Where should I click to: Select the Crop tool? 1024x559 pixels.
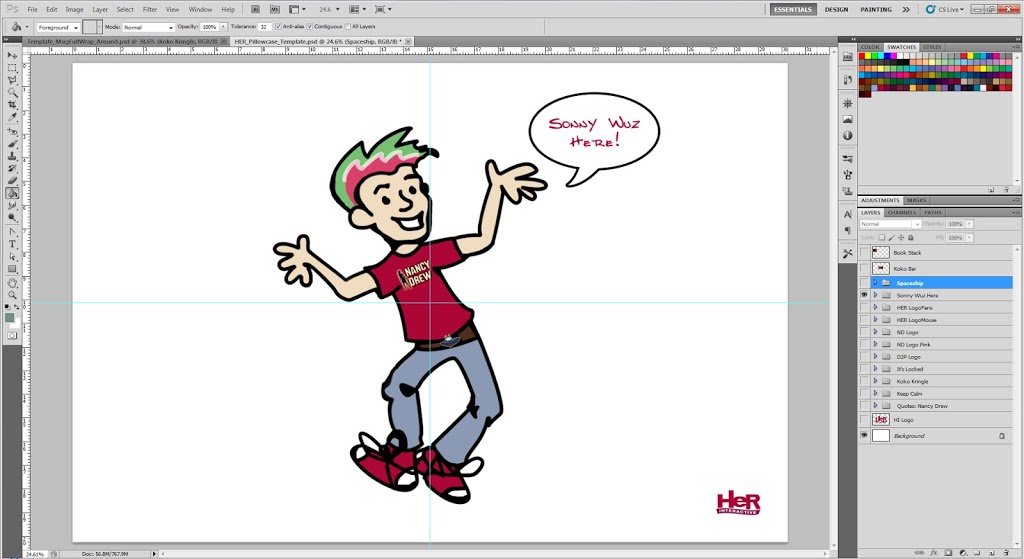[x=12, y=105]
